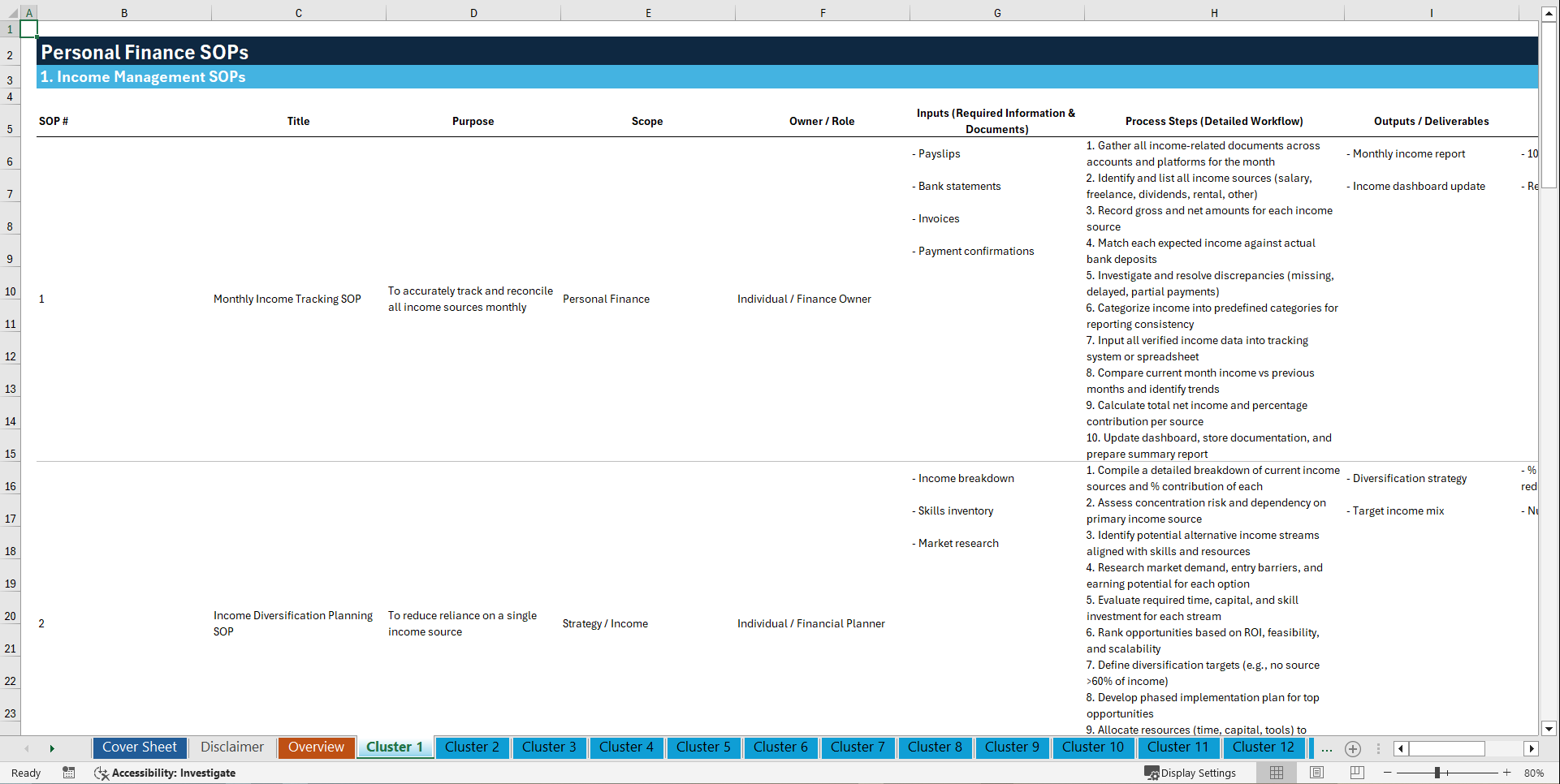
Task: Select Page Layout view icon
Action: [x=1316, y=773]
